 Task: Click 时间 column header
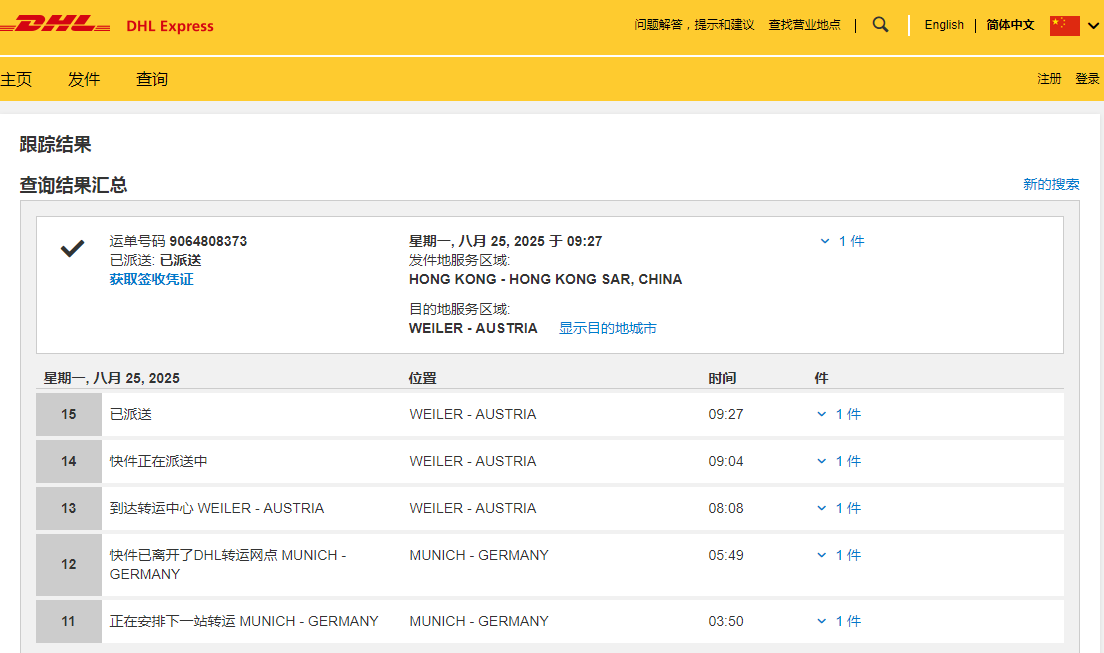click(x=722, y=378)
